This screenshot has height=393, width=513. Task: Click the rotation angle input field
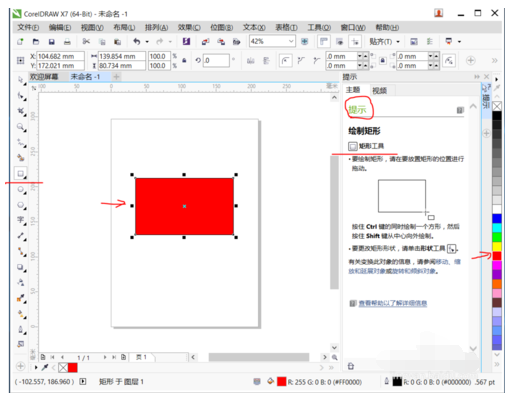pos(216,61)
